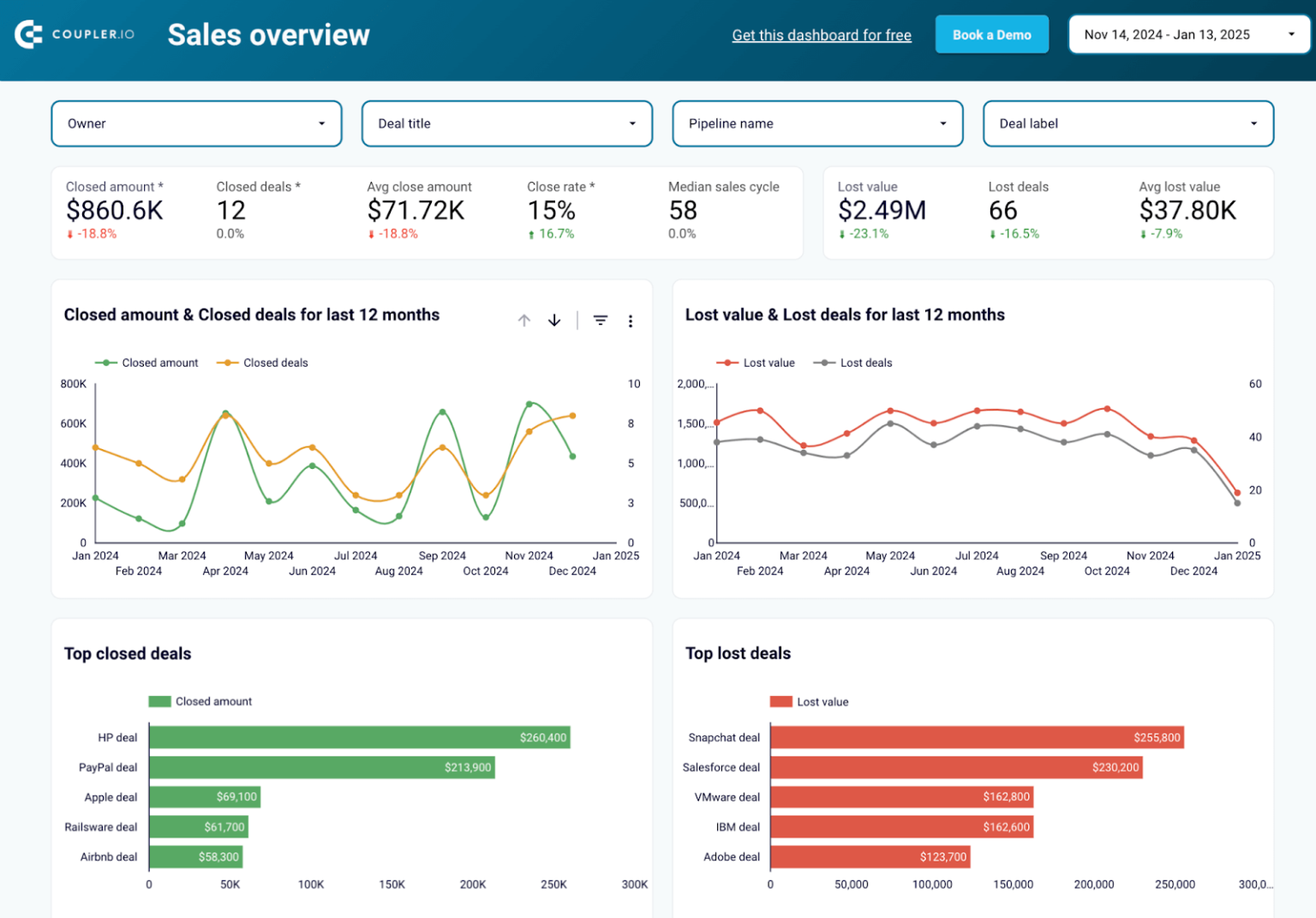Viewport: 1316px width, 918px height.
Task: Click the HP deal bar in Top closed deals
Action: pos(360,737)
